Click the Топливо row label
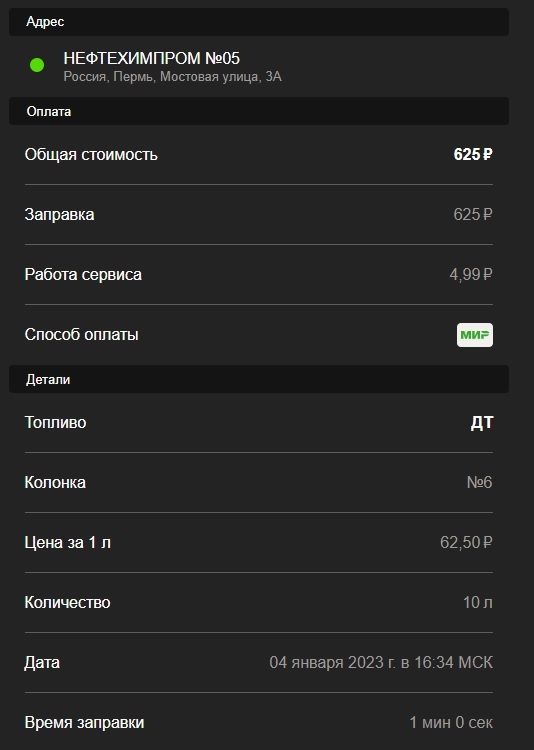The width and height of the screenshot is (534, 750). (56, 423)
